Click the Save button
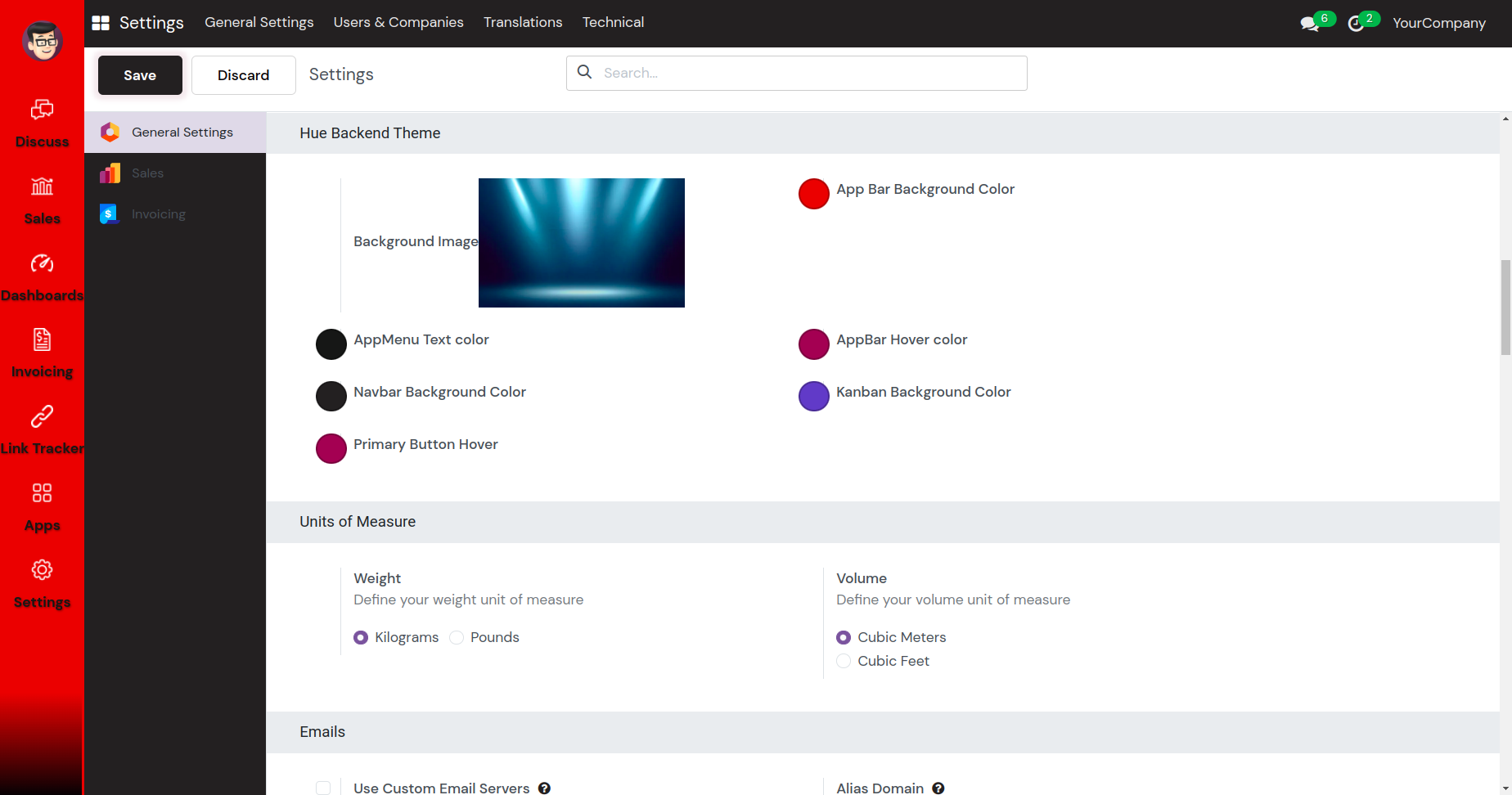Image resolution: width=1512 pixels, height=795 pixels. coord(140,75)
